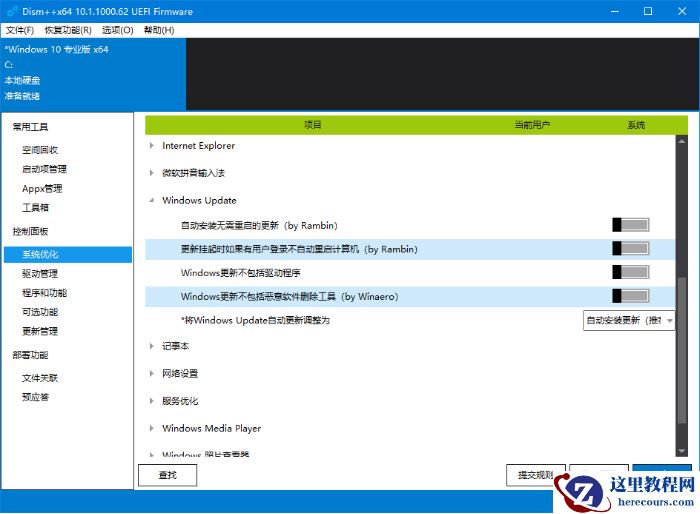Click the Dism++ app icon in title bar
The height and width of the screenshot is (514, 700).
(12, 11)
